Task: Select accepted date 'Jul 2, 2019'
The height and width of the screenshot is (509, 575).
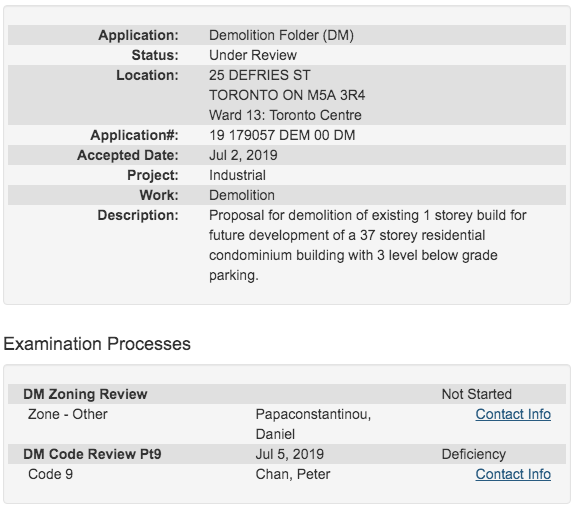Action: coord(243,155)
